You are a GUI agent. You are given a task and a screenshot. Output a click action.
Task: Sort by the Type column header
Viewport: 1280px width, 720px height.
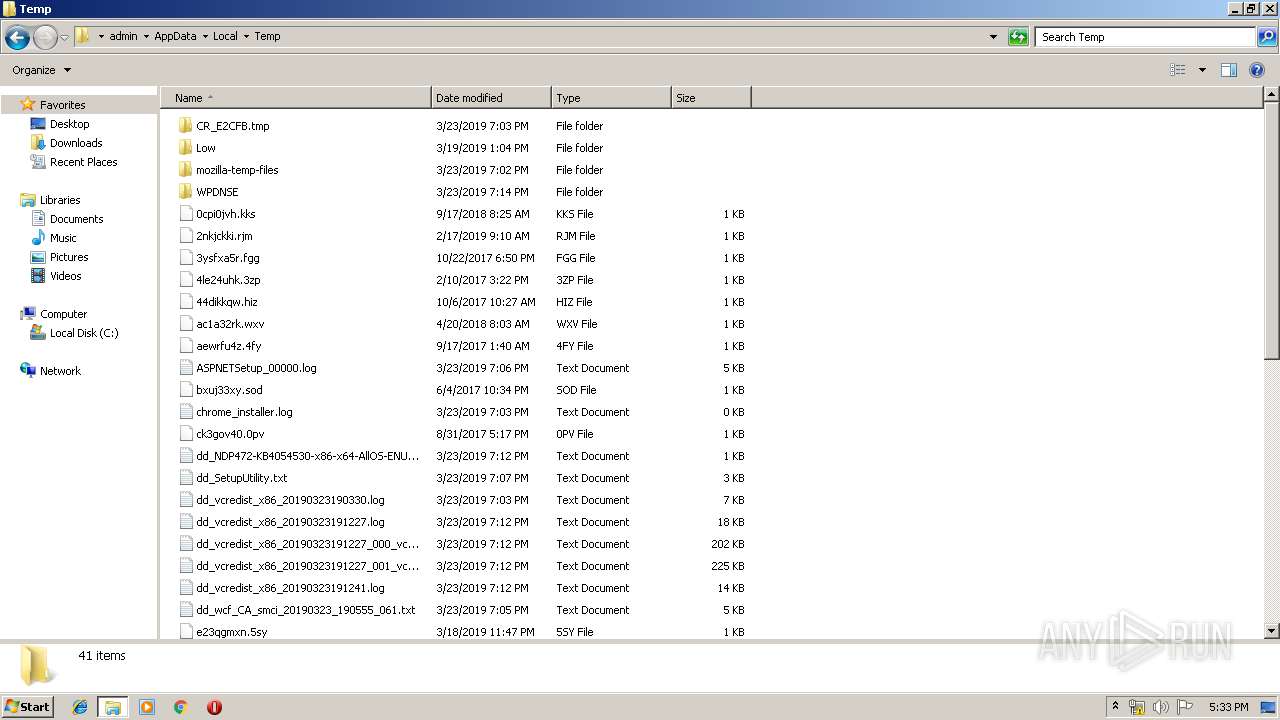click(x=611, y=98)
